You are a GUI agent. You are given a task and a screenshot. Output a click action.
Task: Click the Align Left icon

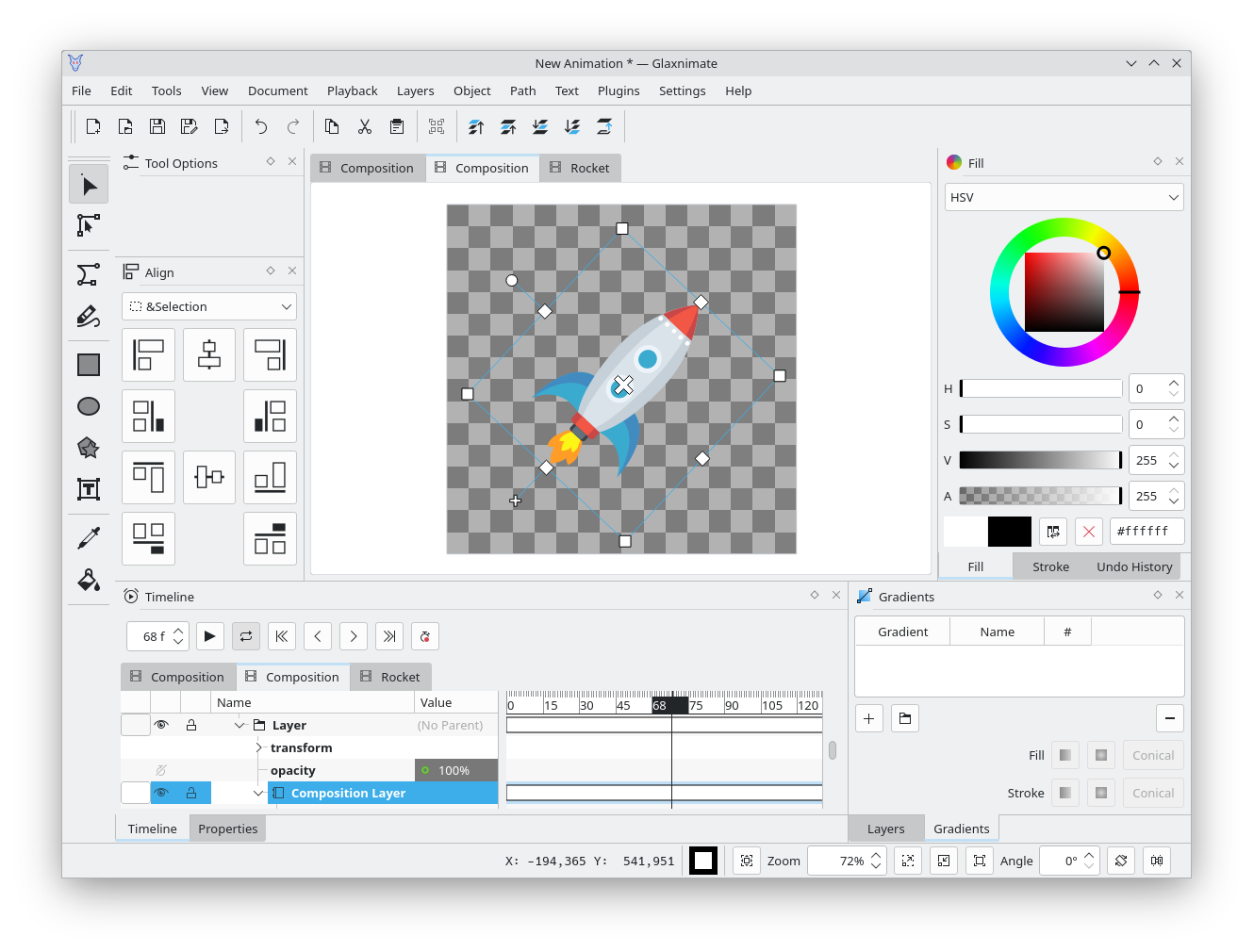coord(148,355)
